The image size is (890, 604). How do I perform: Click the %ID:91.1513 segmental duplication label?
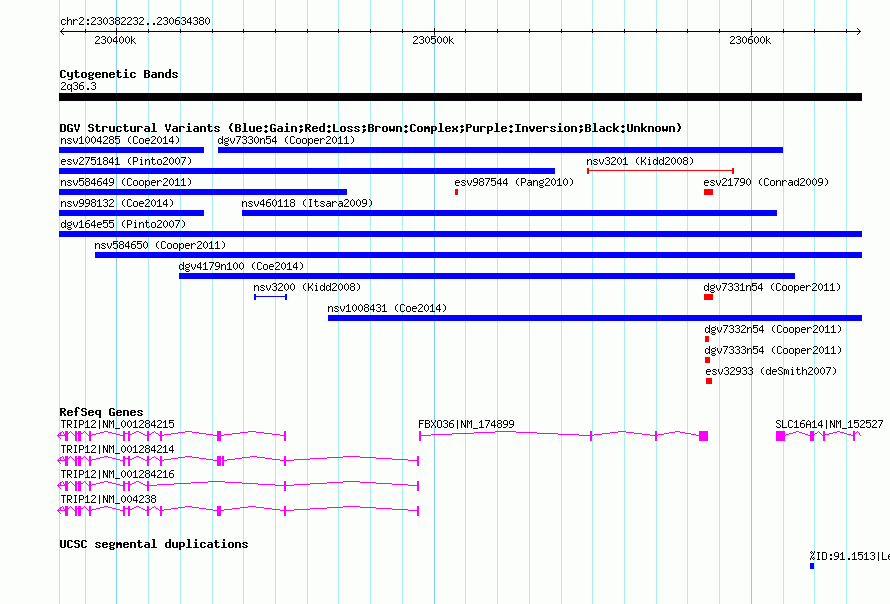(x=849, y=556)
